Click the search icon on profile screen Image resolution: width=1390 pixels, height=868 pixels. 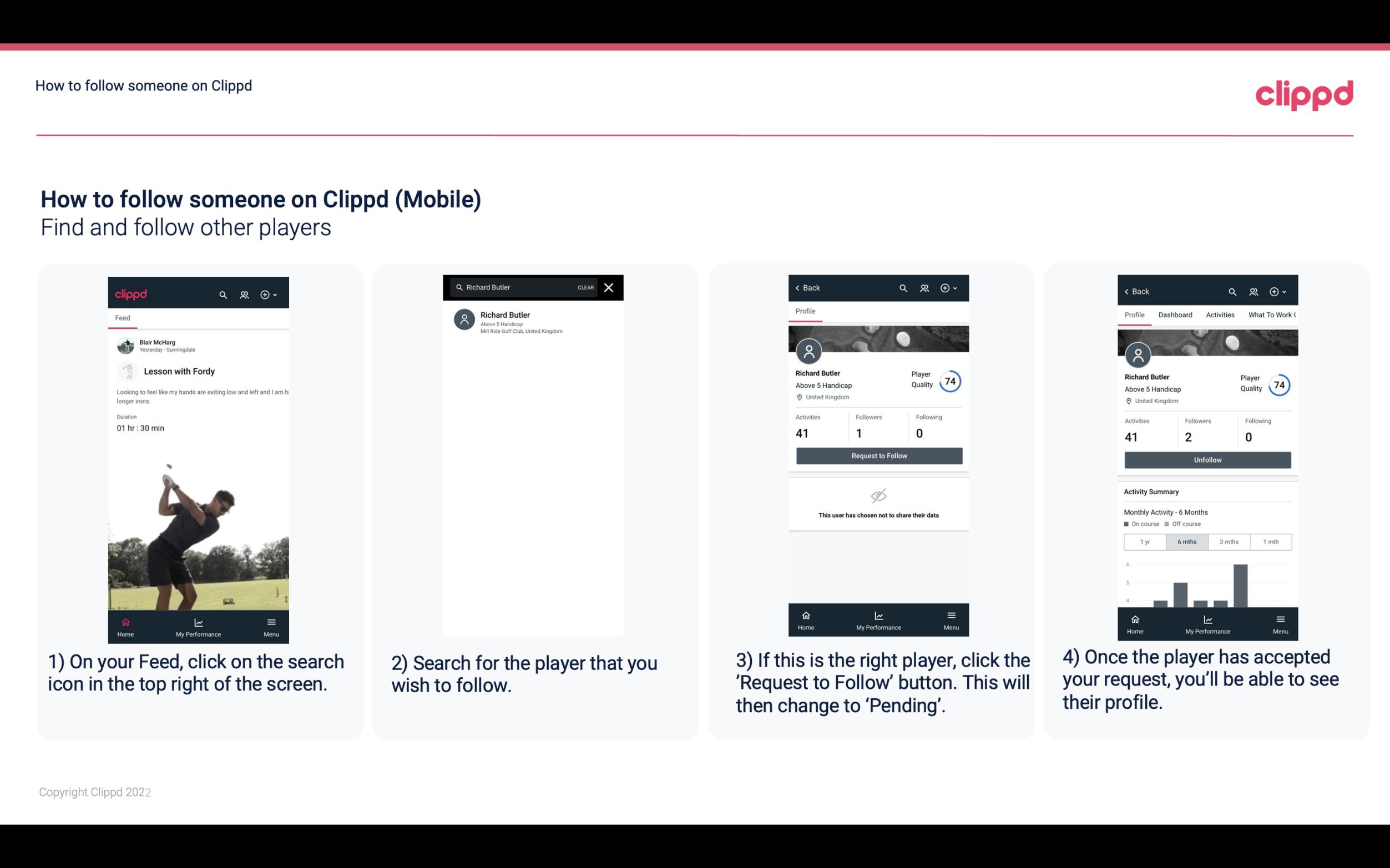(901, 288)
